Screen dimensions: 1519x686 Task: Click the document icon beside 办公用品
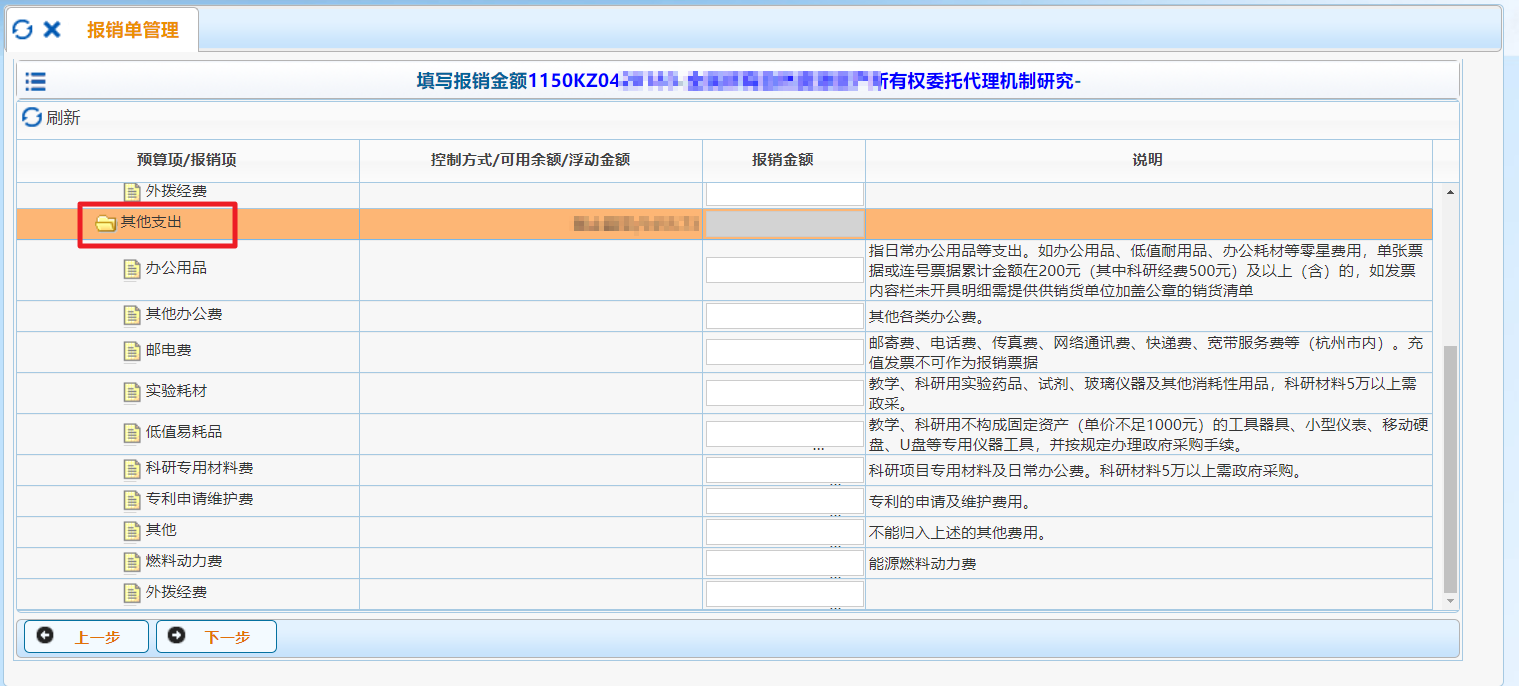point(132,269)
